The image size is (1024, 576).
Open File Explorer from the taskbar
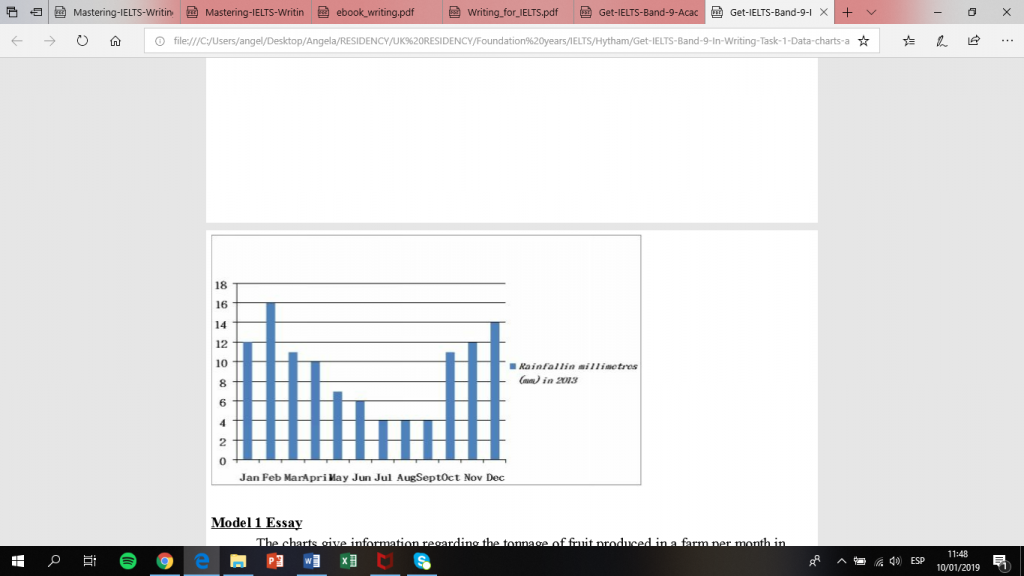[x=238, y=562]
